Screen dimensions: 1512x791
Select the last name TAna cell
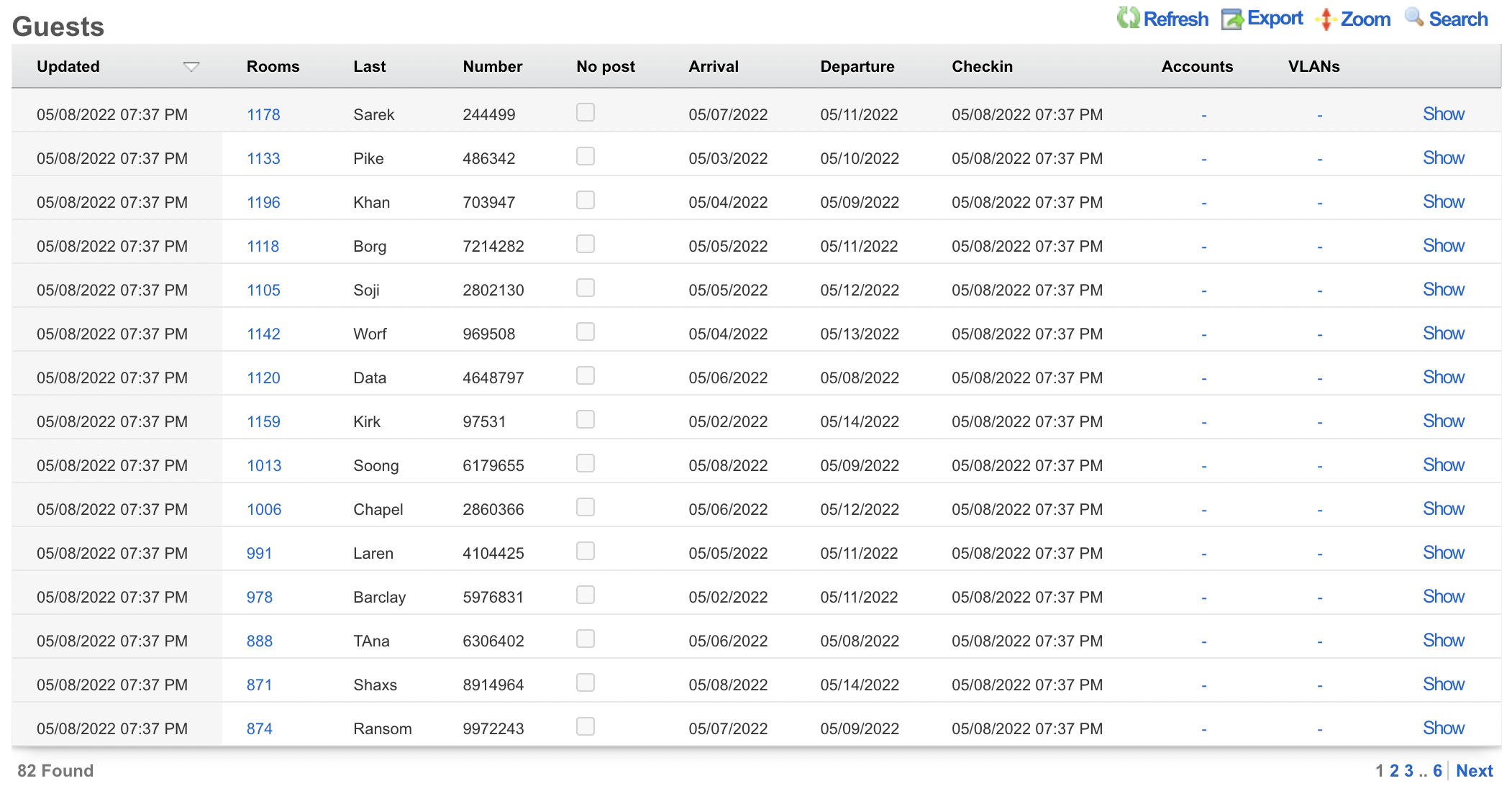(x=371, y=641)
